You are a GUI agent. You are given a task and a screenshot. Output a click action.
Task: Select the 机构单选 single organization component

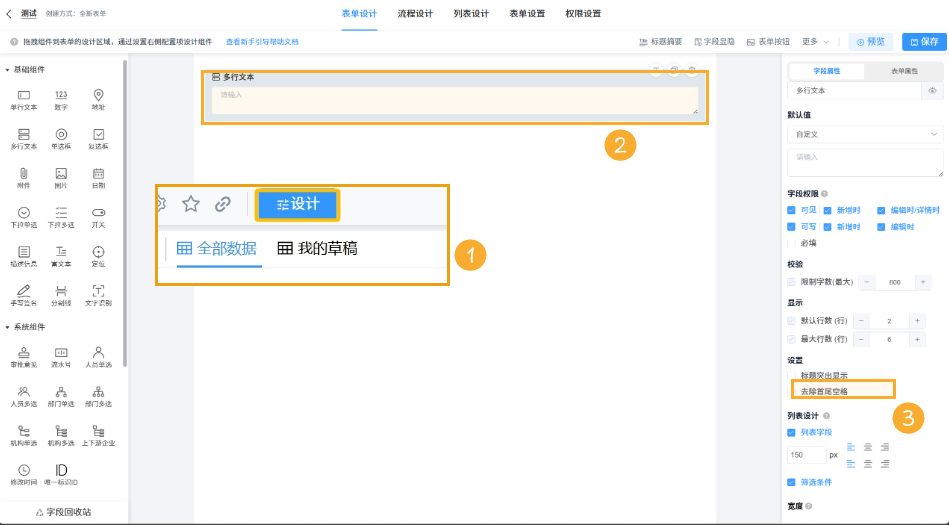click(x=24, y=436)
